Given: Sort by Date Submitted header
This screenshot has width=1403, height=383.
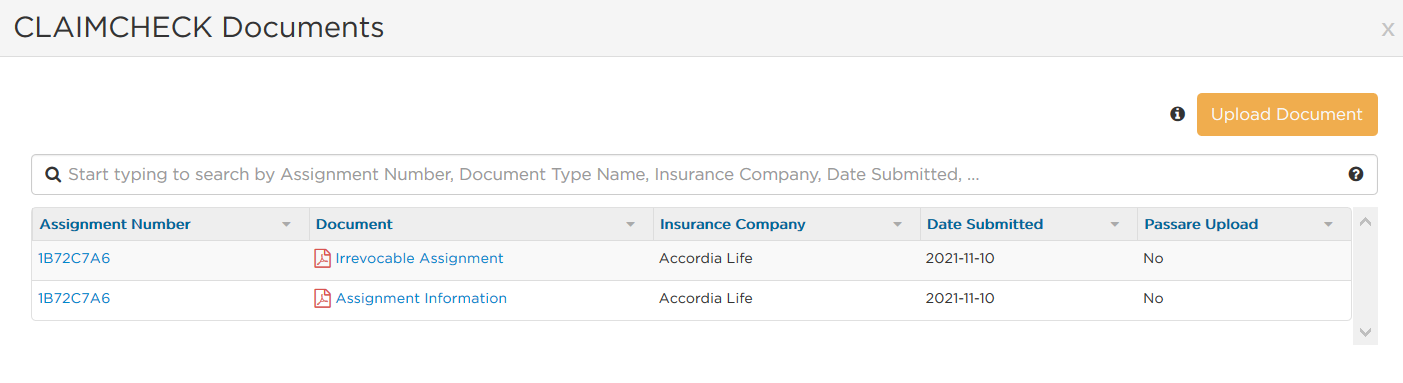Looking at the screenshot, I should [x=985, y=224].
